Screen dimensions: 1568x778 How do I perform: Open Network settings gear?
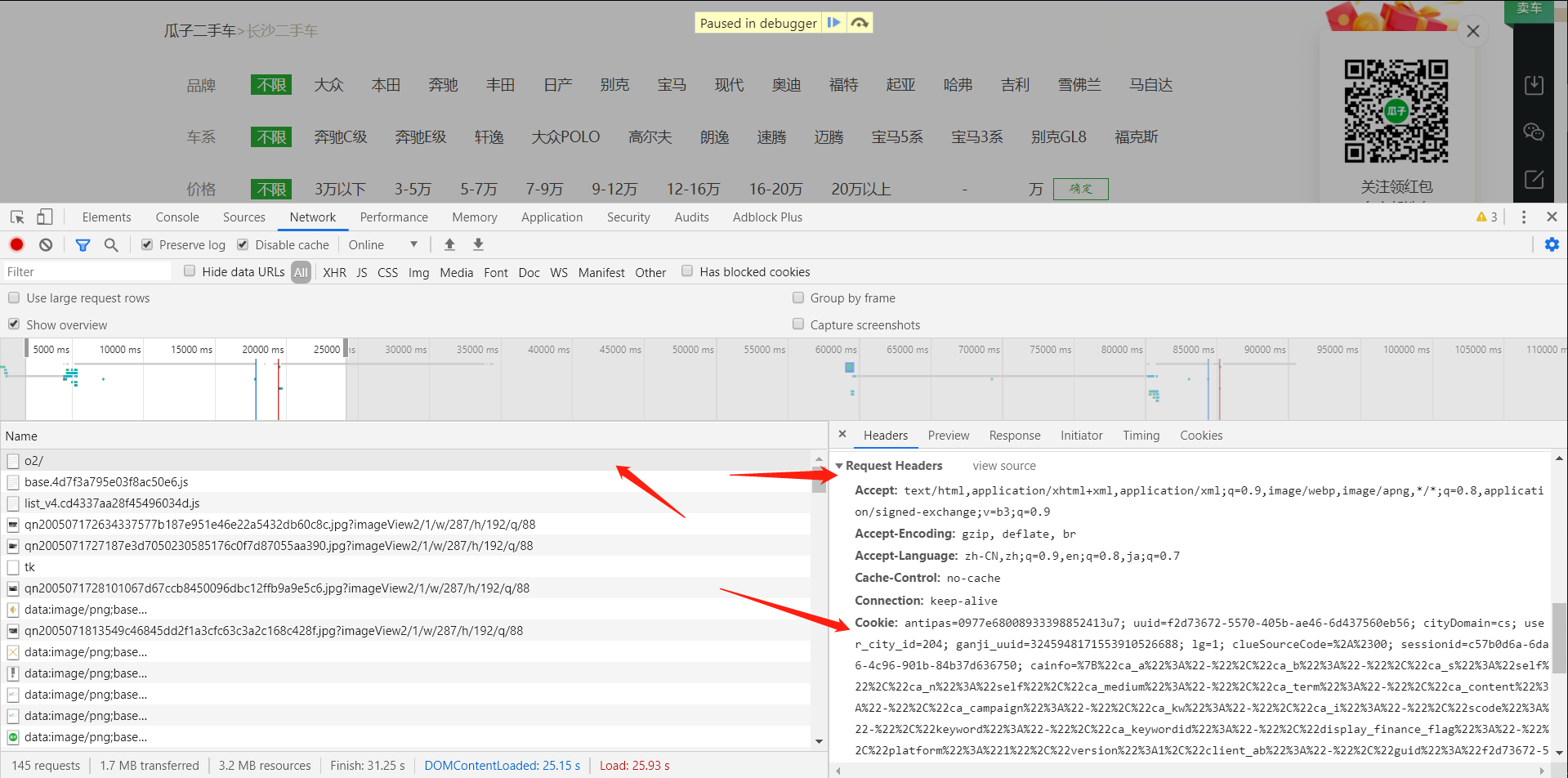[1552, 244]
